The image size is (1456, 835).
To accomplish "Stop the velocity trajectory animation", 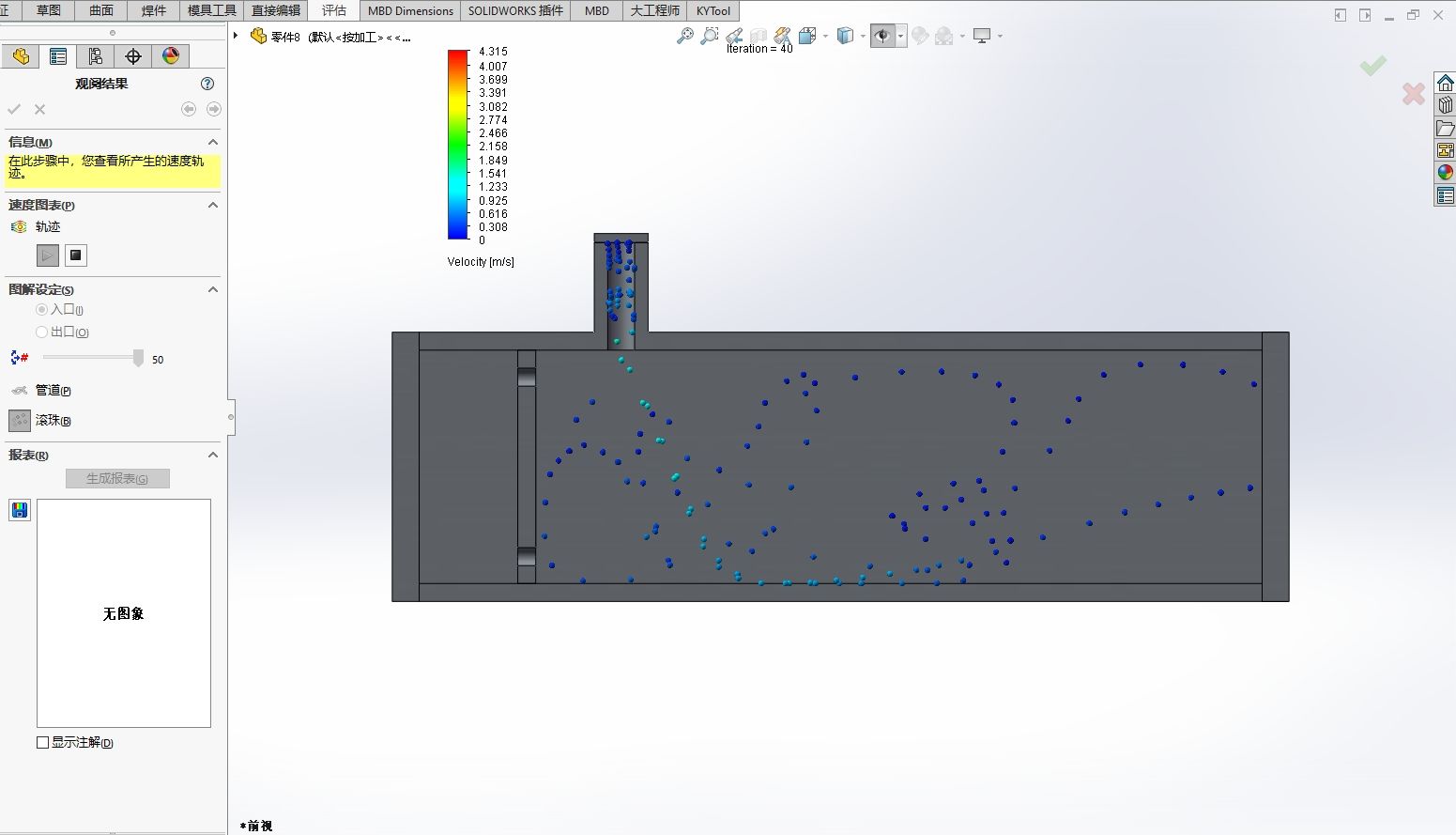I will 76,255.
